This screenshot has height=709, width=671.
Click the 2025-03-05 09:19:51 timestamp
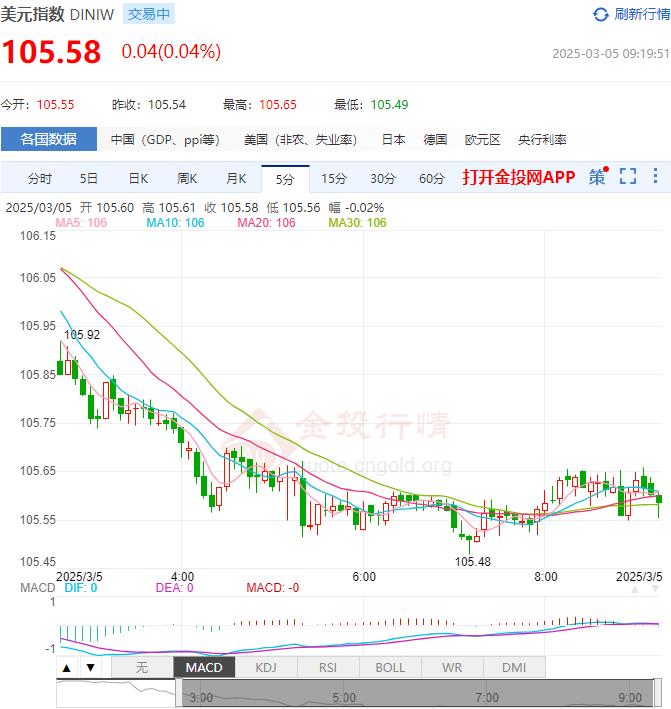(610, 54)
